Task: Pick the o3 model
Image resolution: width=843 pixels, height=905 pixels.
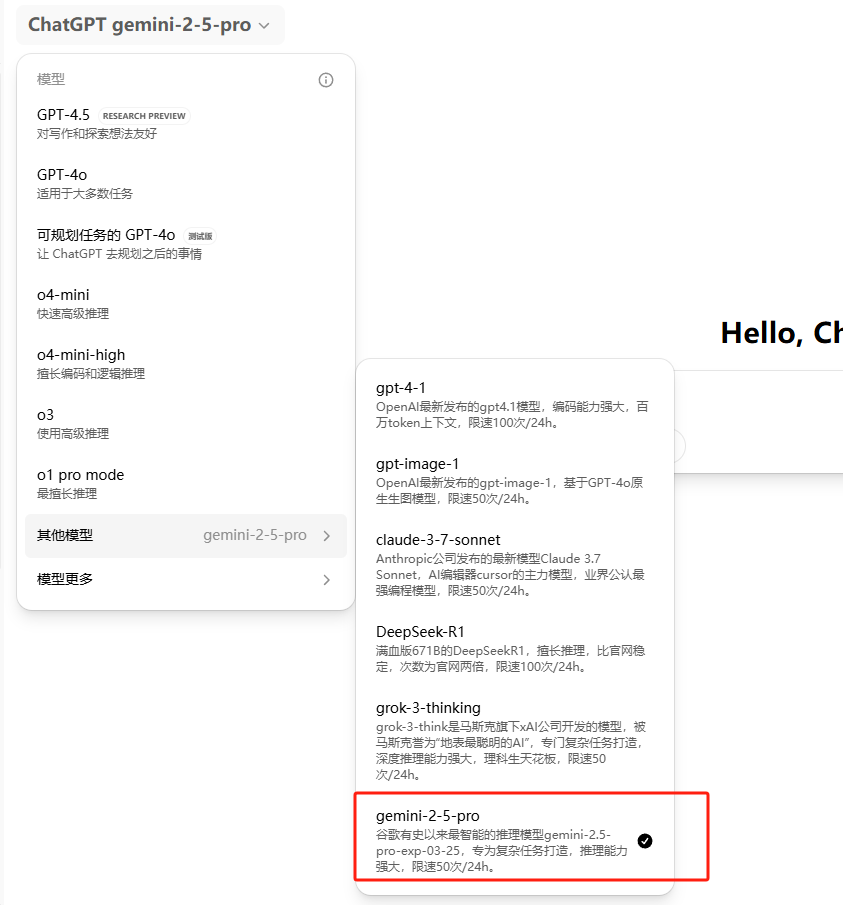Action: (186, 424)
